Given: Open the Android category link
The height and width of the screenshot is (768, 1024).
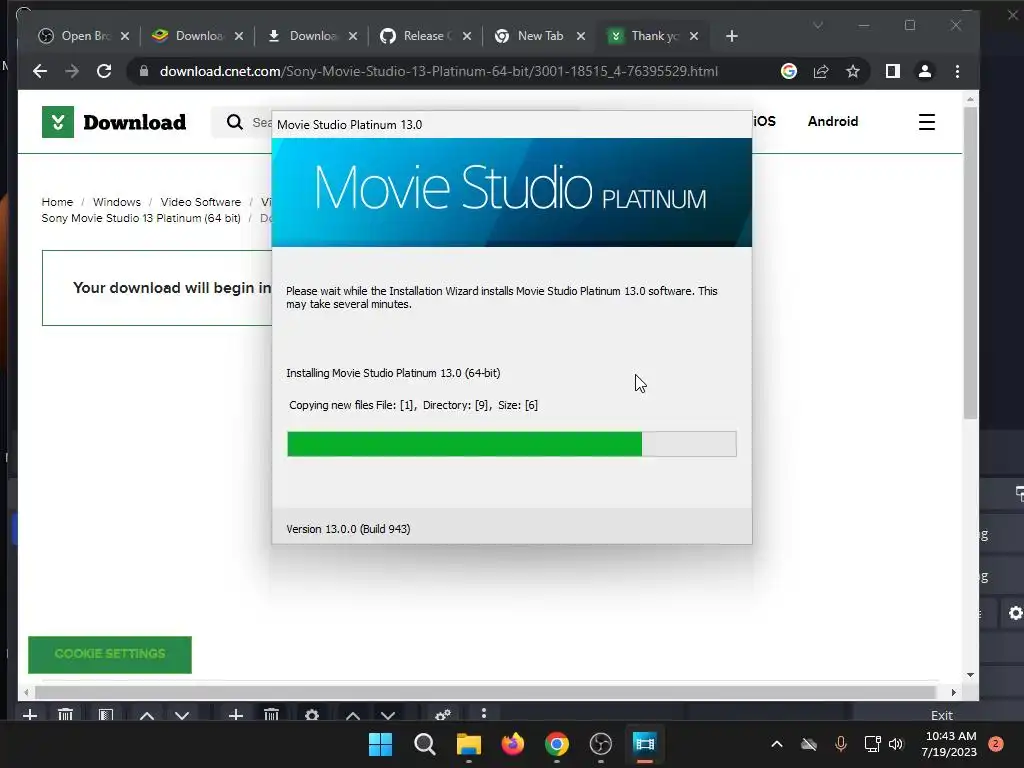Looking at the screenshot, I should pyautogui.click(x=833, y=121).
